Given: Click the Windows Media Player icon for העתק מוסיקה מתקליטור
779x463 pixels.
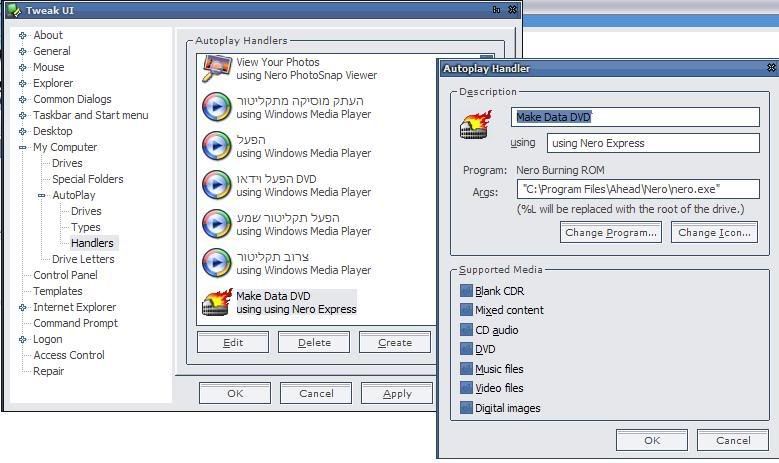Looking at the screenshot, I should coord(217,107).
